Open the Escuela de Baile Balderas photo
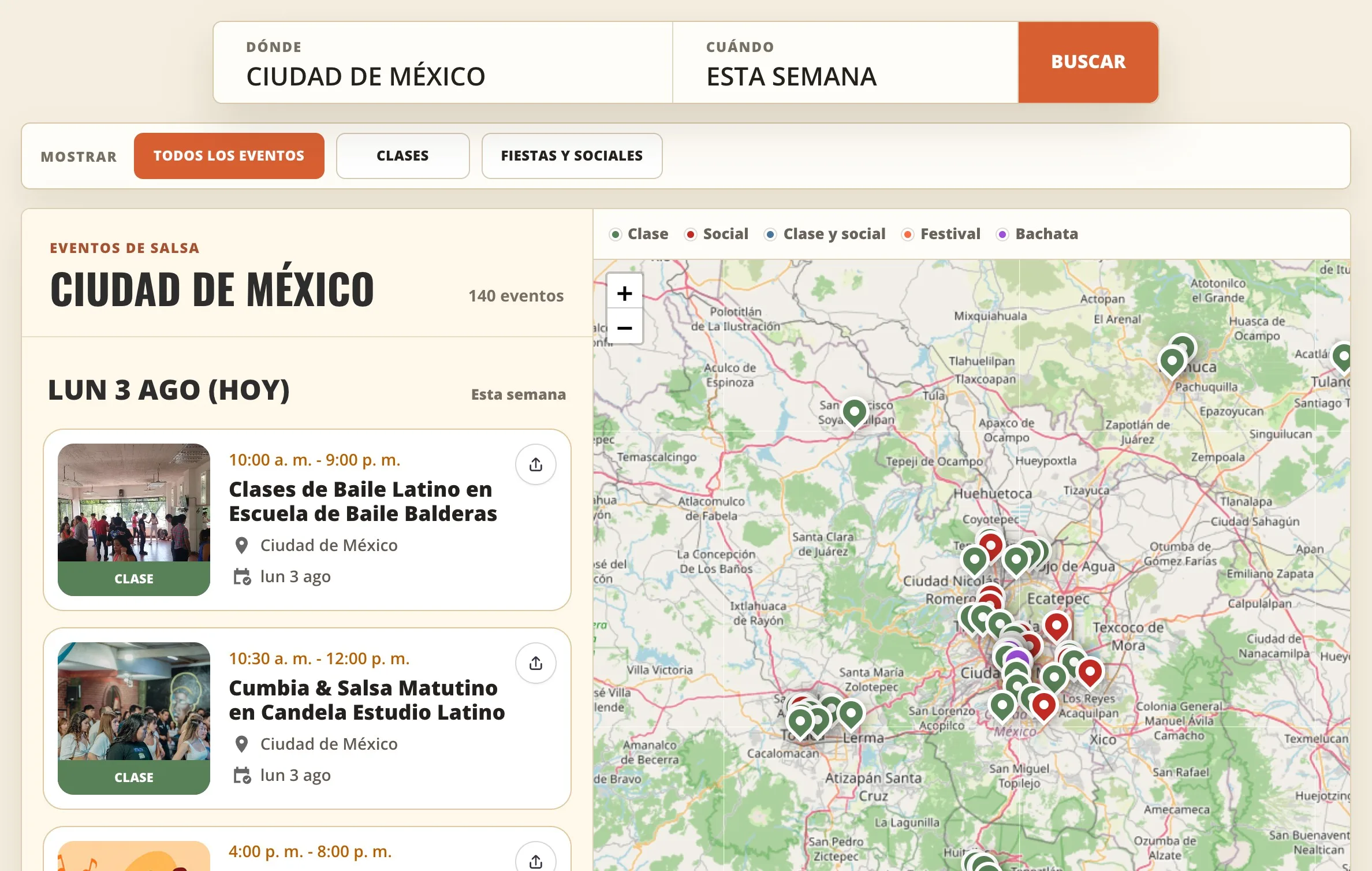The image size is (1372, 871). [134, 502]
